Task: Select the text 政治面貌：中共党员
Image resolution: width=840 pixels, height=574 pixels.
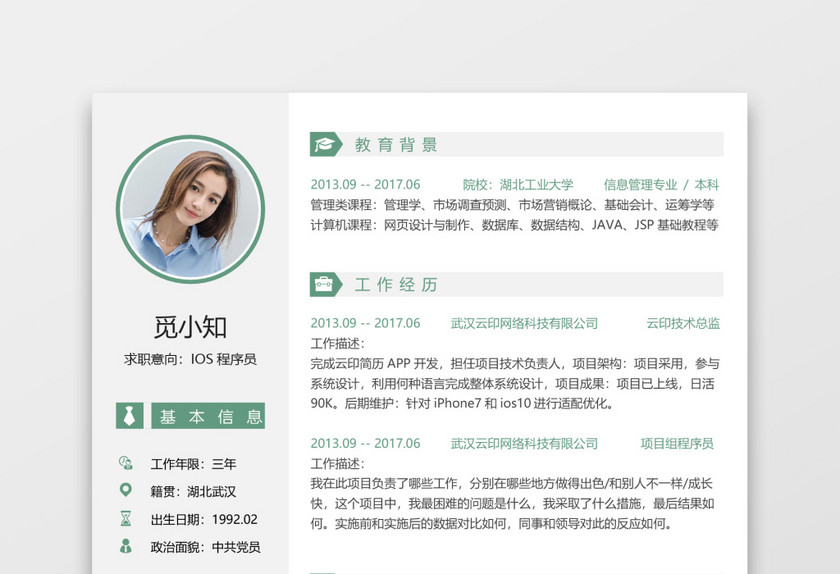Action: click(206, 547)
